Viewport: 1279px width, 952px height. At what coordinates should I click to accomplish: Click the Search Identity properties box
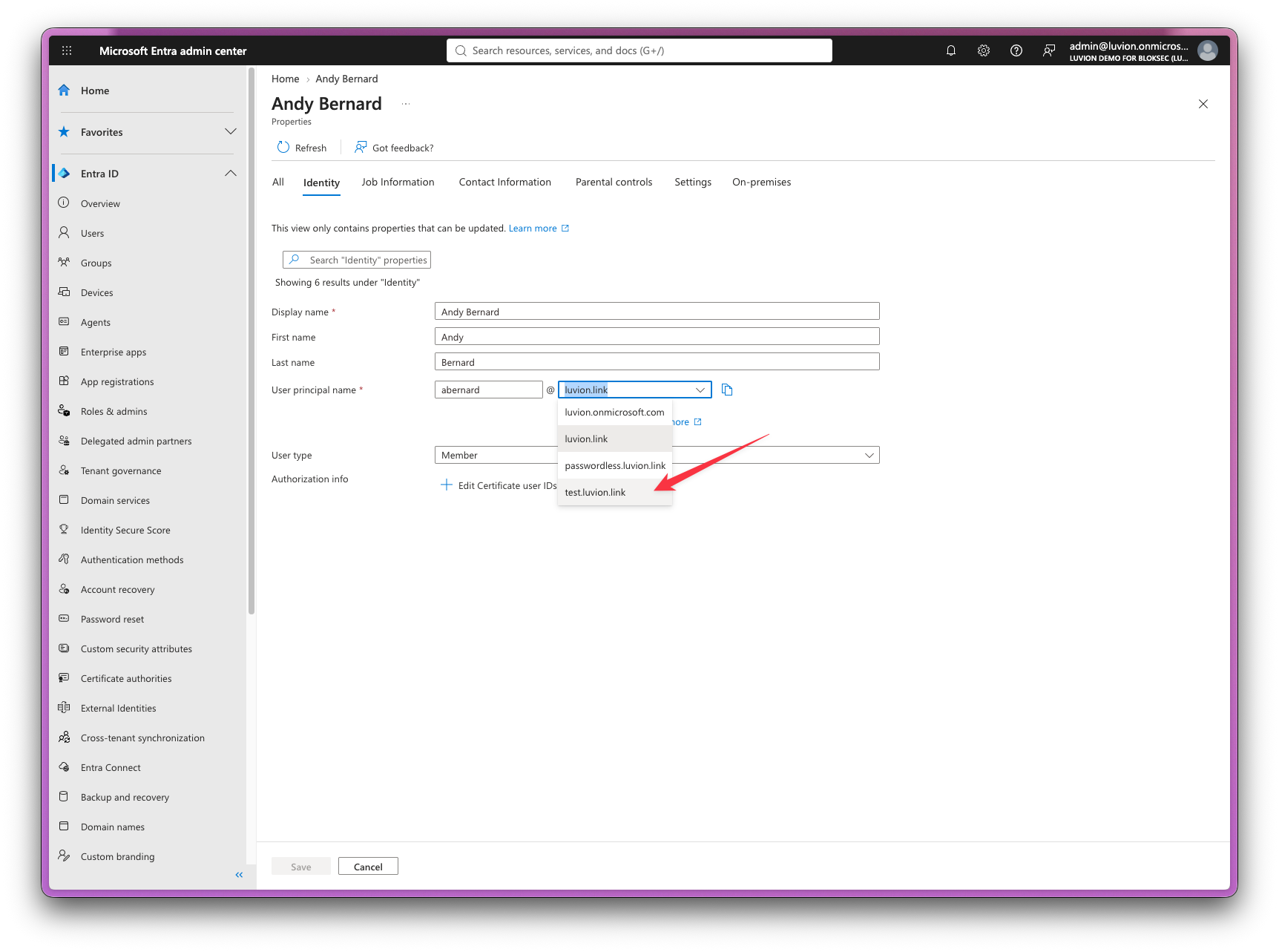click(357, 260)
